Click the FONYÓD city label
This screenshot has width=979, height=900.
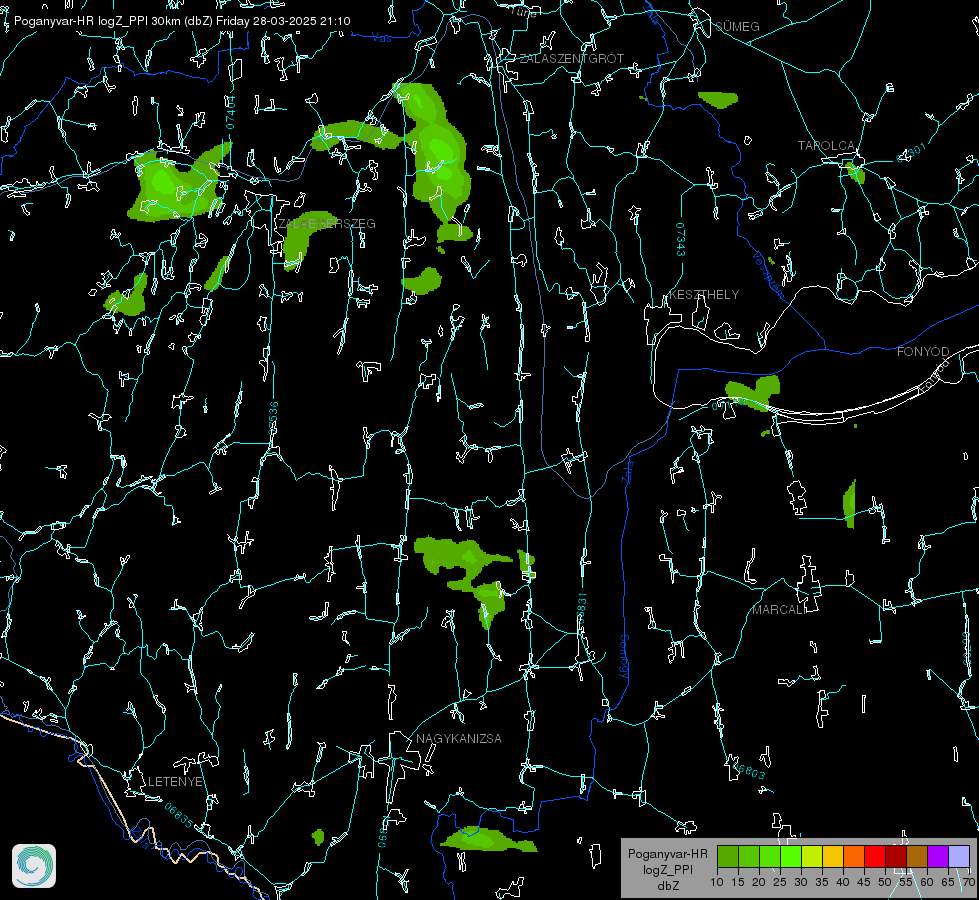[x=923, y=352]
